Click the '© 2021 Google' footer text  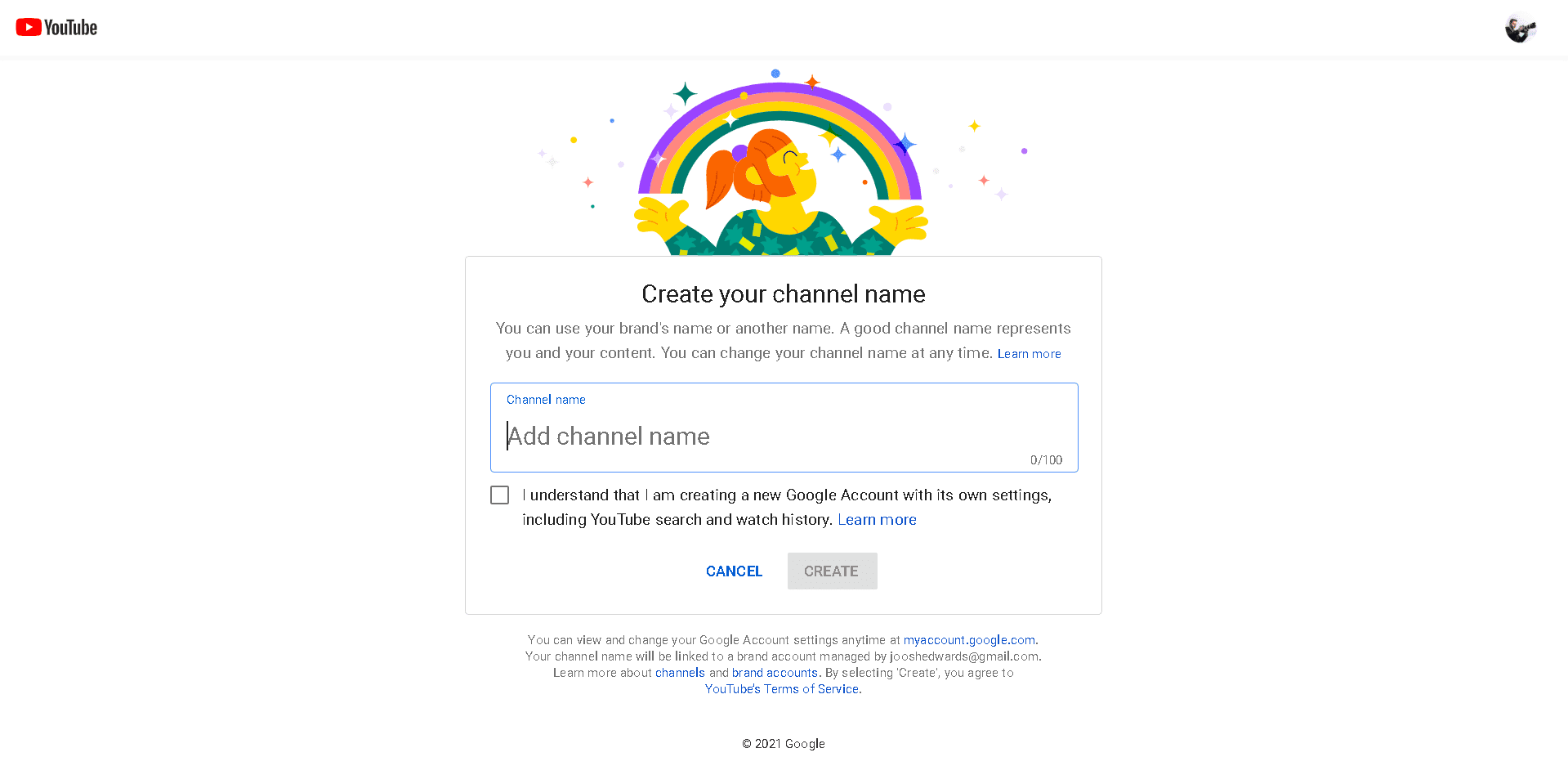[x=782, y=743]
